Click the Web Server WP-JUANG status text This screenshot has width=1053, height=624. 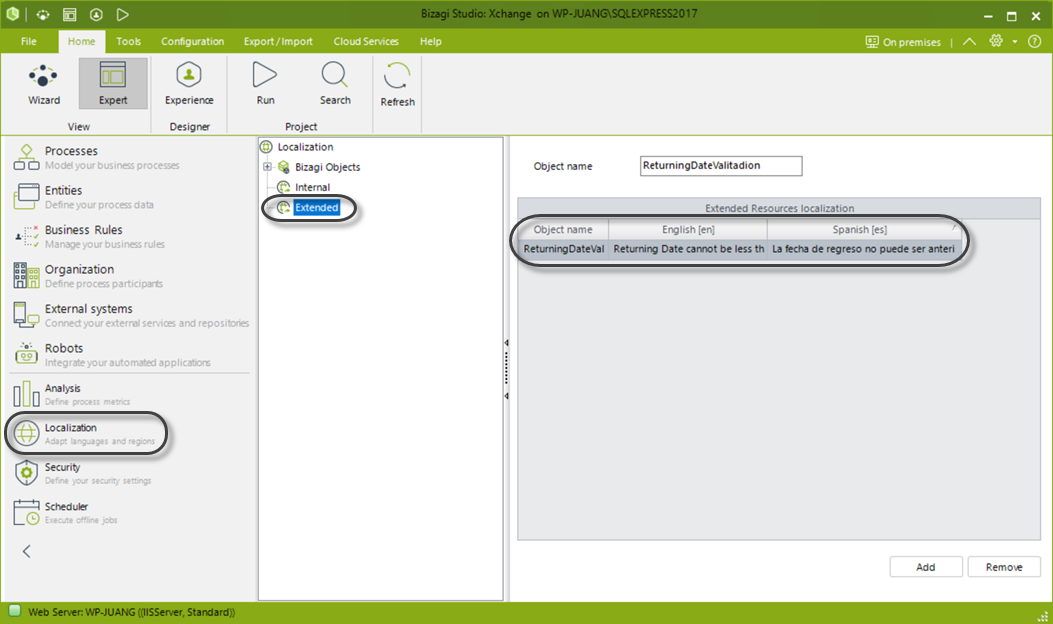pos(132,612)
